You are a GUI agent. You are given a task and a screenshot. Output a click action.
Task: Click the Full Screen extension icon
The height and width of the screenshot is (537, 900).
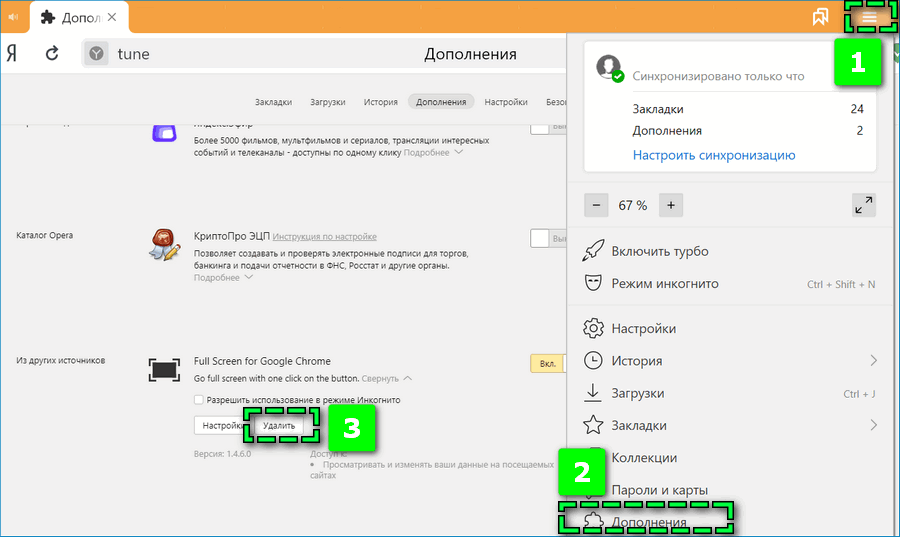tap(164, 370)
